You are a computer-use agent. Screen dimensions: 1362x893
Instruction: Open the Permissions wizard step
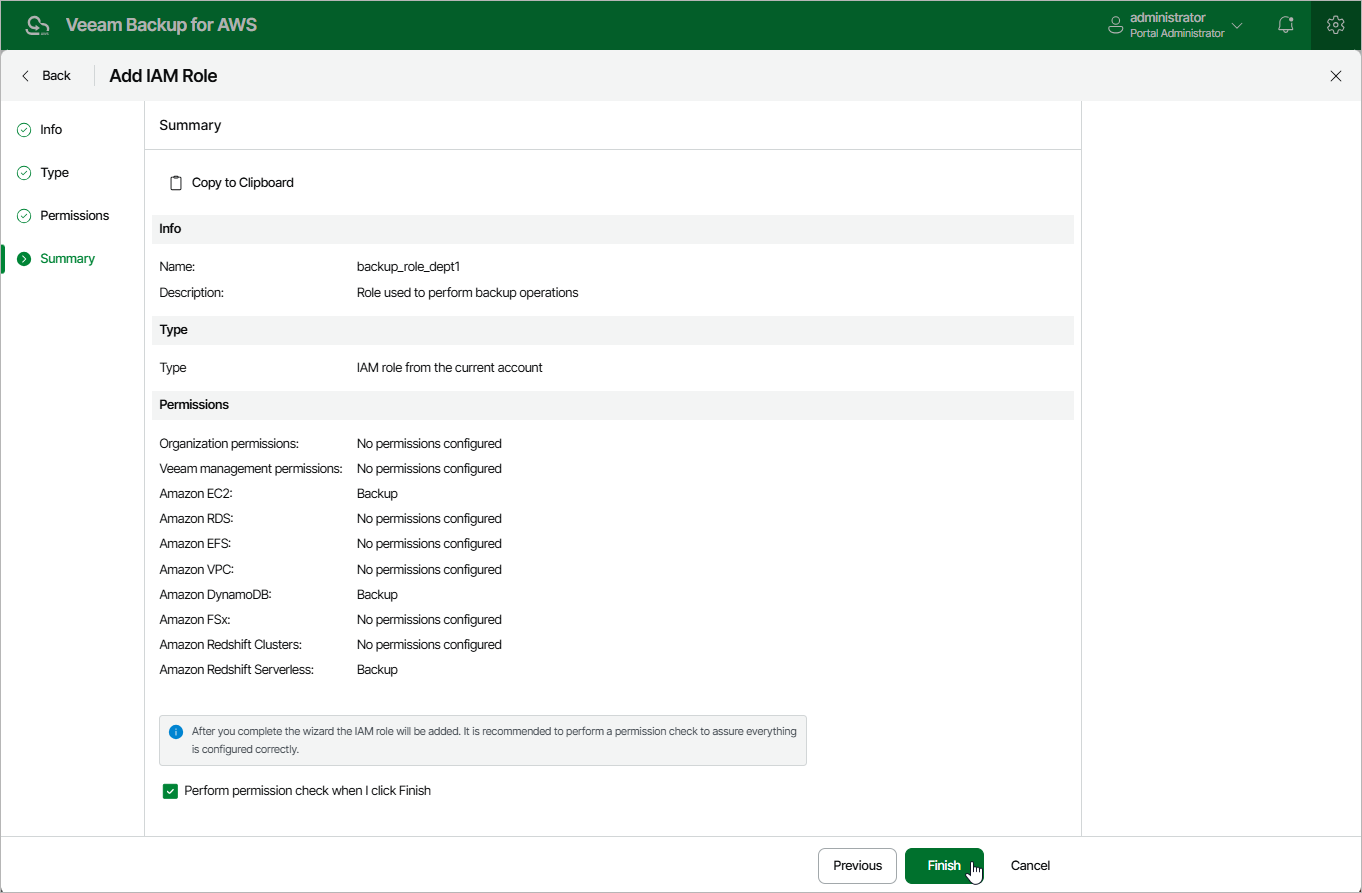75,216
